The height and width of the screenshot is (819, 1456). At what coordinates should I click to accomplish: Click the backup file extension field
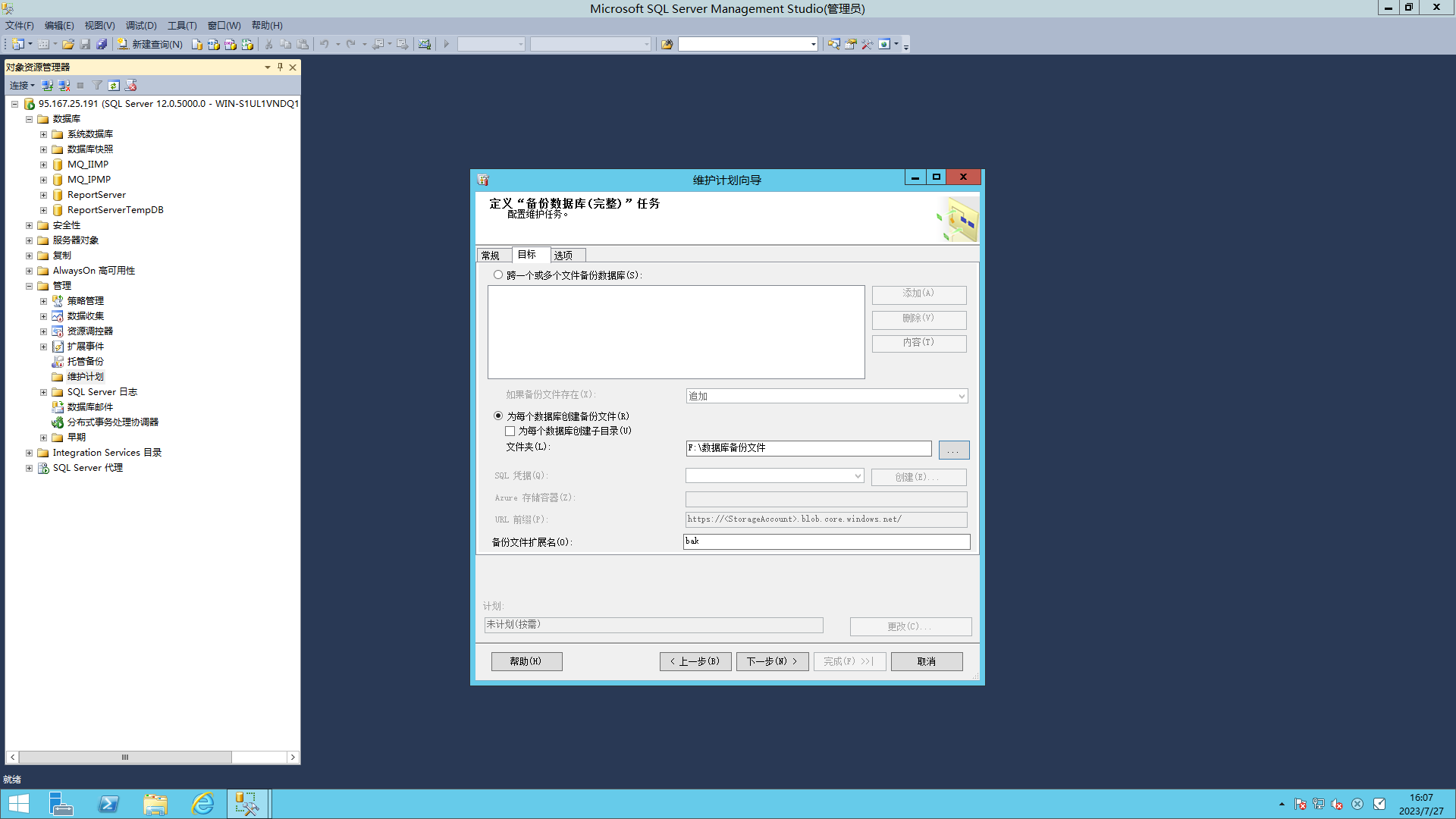pos(826,541)
